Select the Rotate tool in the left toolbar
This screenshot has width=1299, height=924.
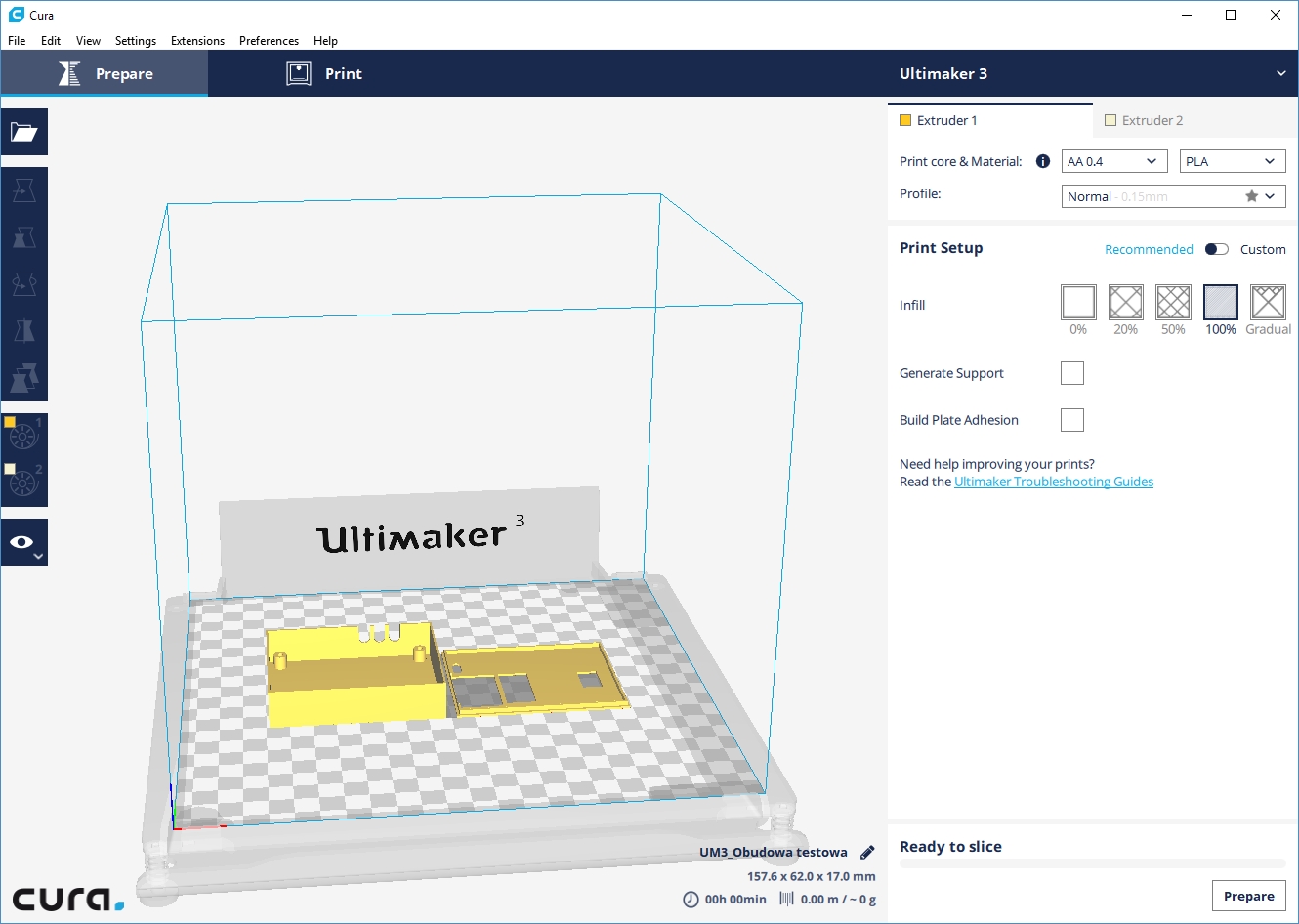(x=24, y=284)
